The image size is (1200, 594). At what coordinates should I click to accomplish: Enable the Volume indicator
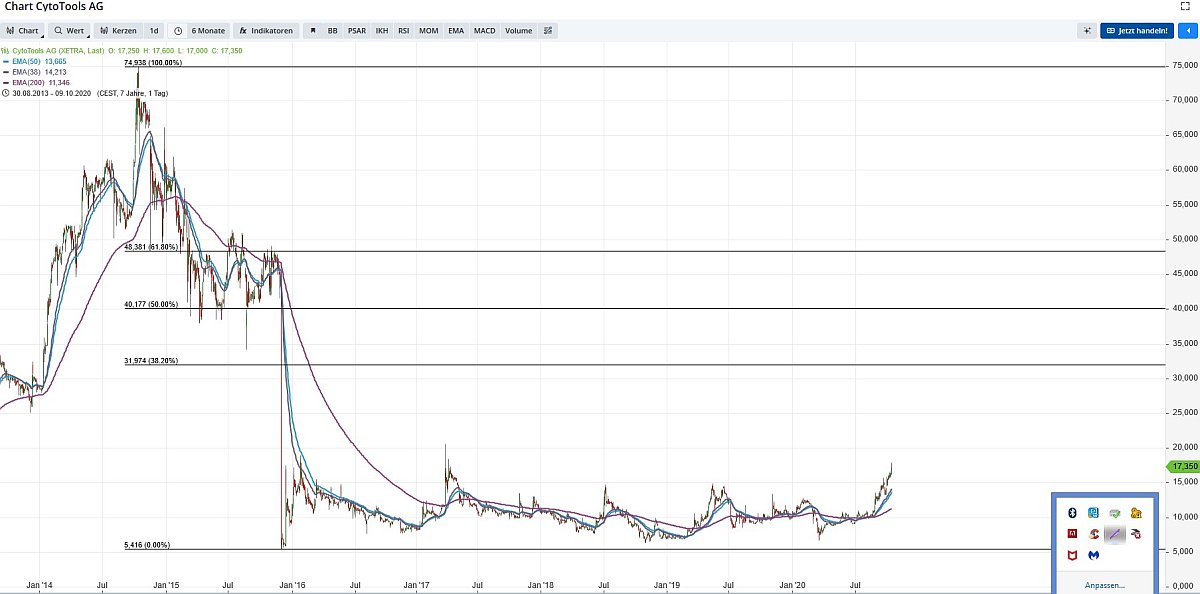[x=519, y=31]
